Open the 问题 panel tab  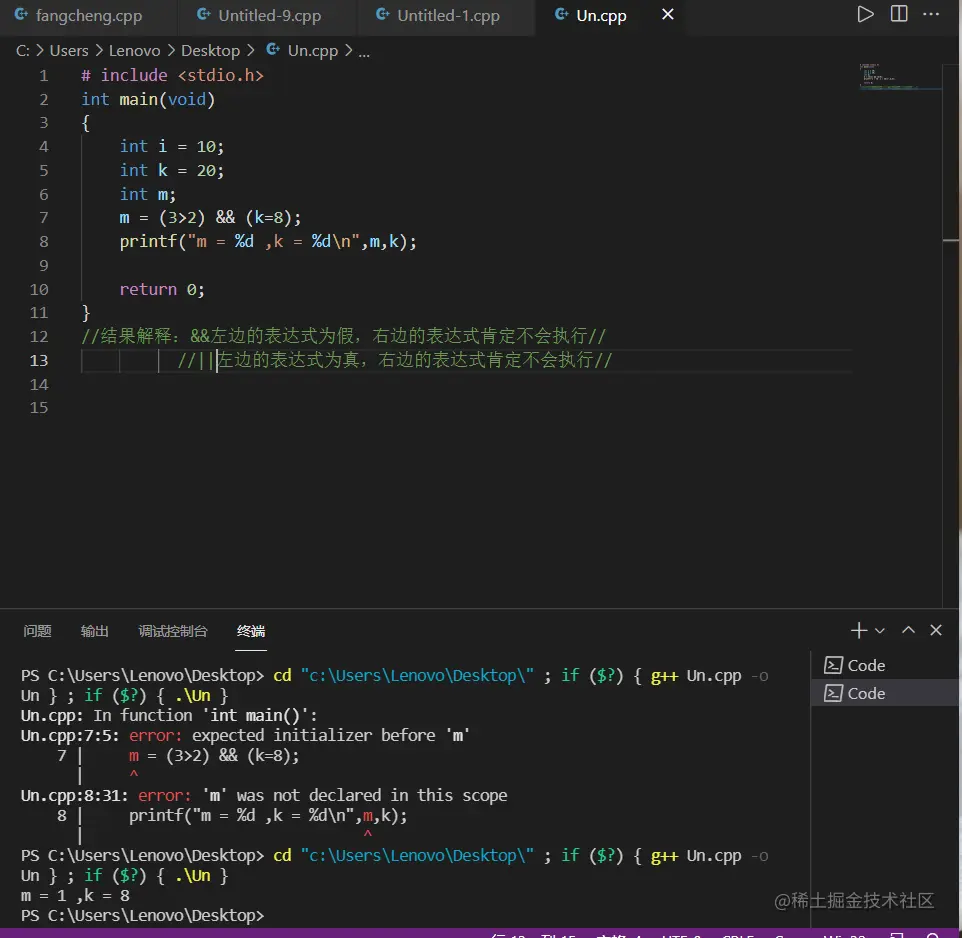pyautogui.click(x=37, y=631)
